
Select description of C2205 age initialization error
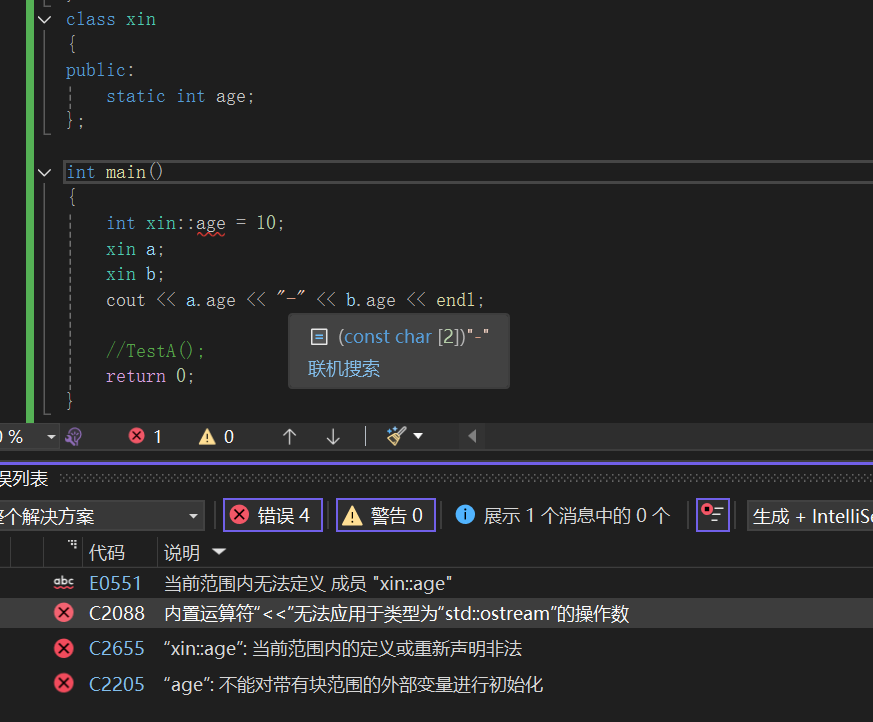click(353, 684)
